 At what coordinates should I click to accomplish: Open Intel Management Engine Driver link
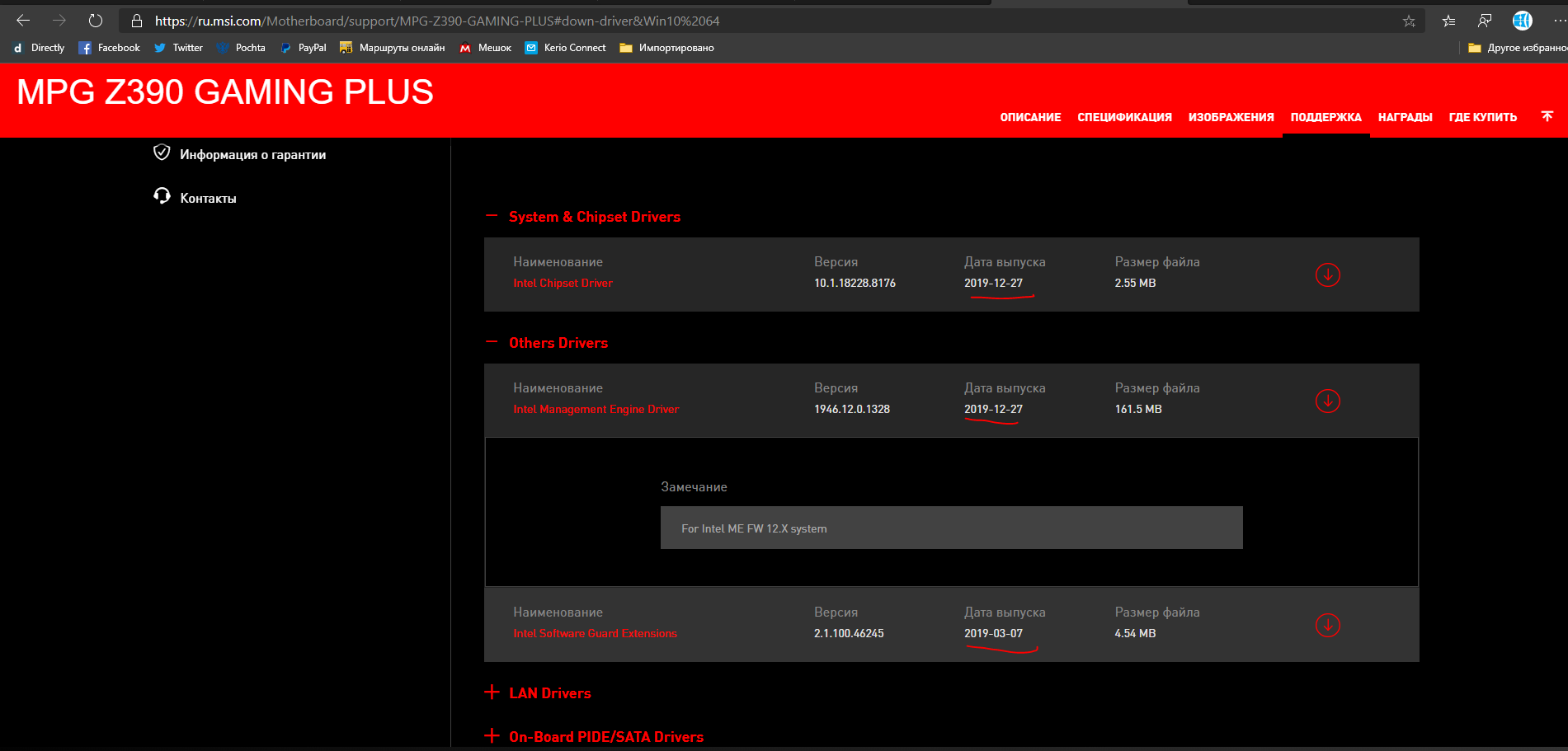tap(596, 409)
